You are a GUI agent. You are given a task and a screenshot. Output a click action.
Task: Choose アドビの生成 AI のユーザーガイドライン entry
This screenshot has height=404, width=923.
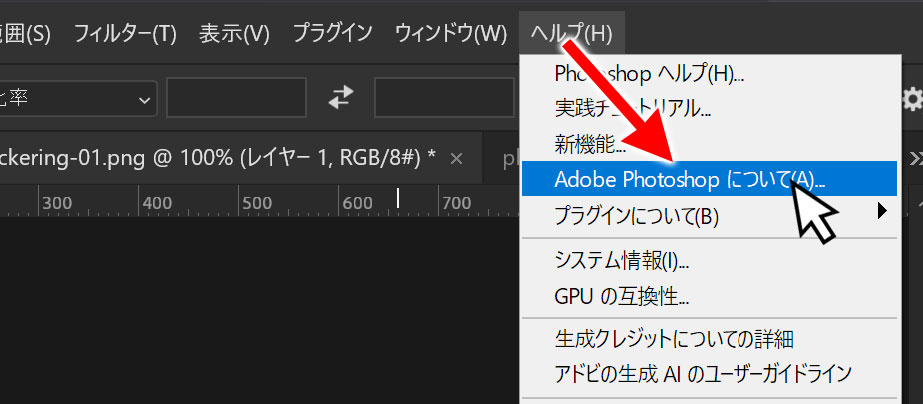[709, 373]
